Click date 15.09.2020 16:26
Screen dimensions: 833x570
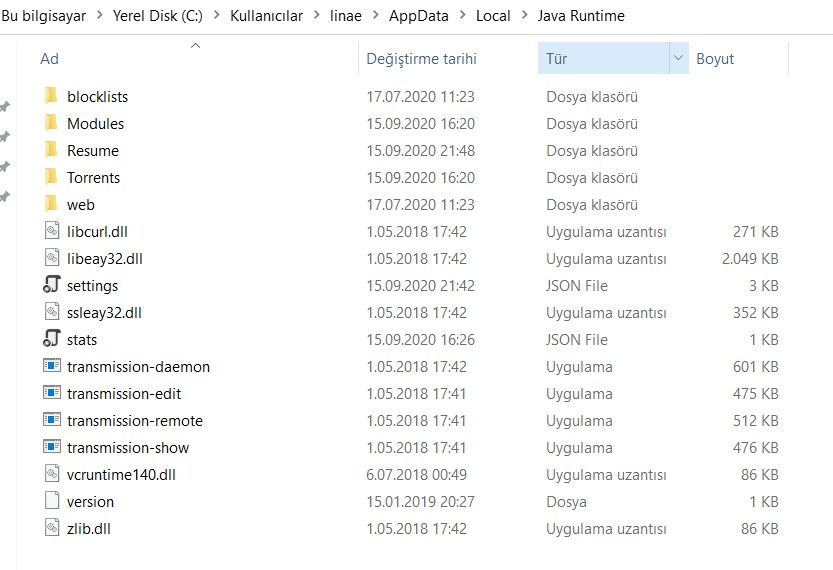pyautogui.click(x=420, y=339)
